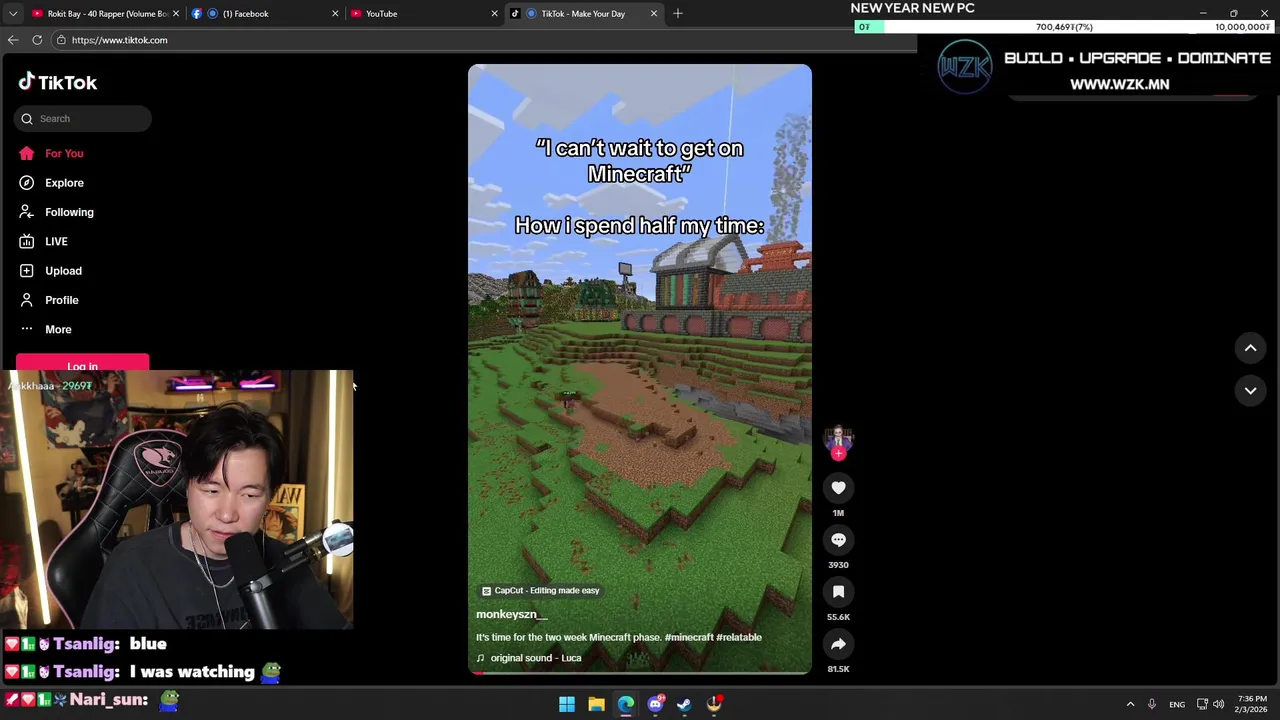Open comments via speech bubble icon
1280x720 pixels.
pos(838,540)
